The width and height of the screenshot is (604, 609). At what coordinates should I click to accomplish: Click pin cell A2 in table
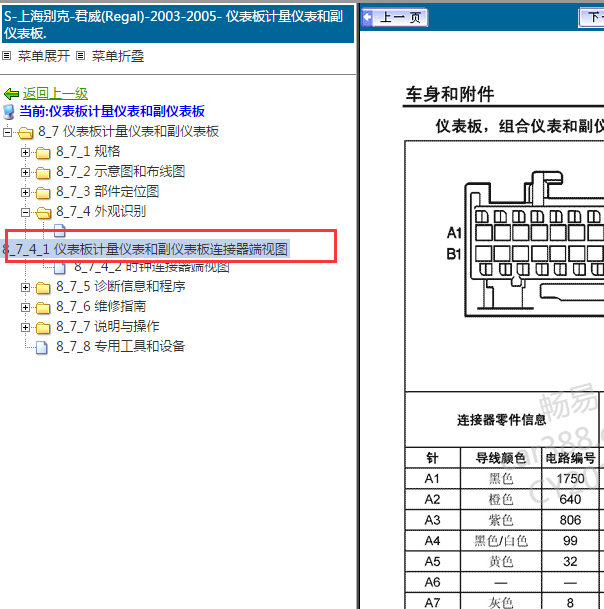click(432, 499)
